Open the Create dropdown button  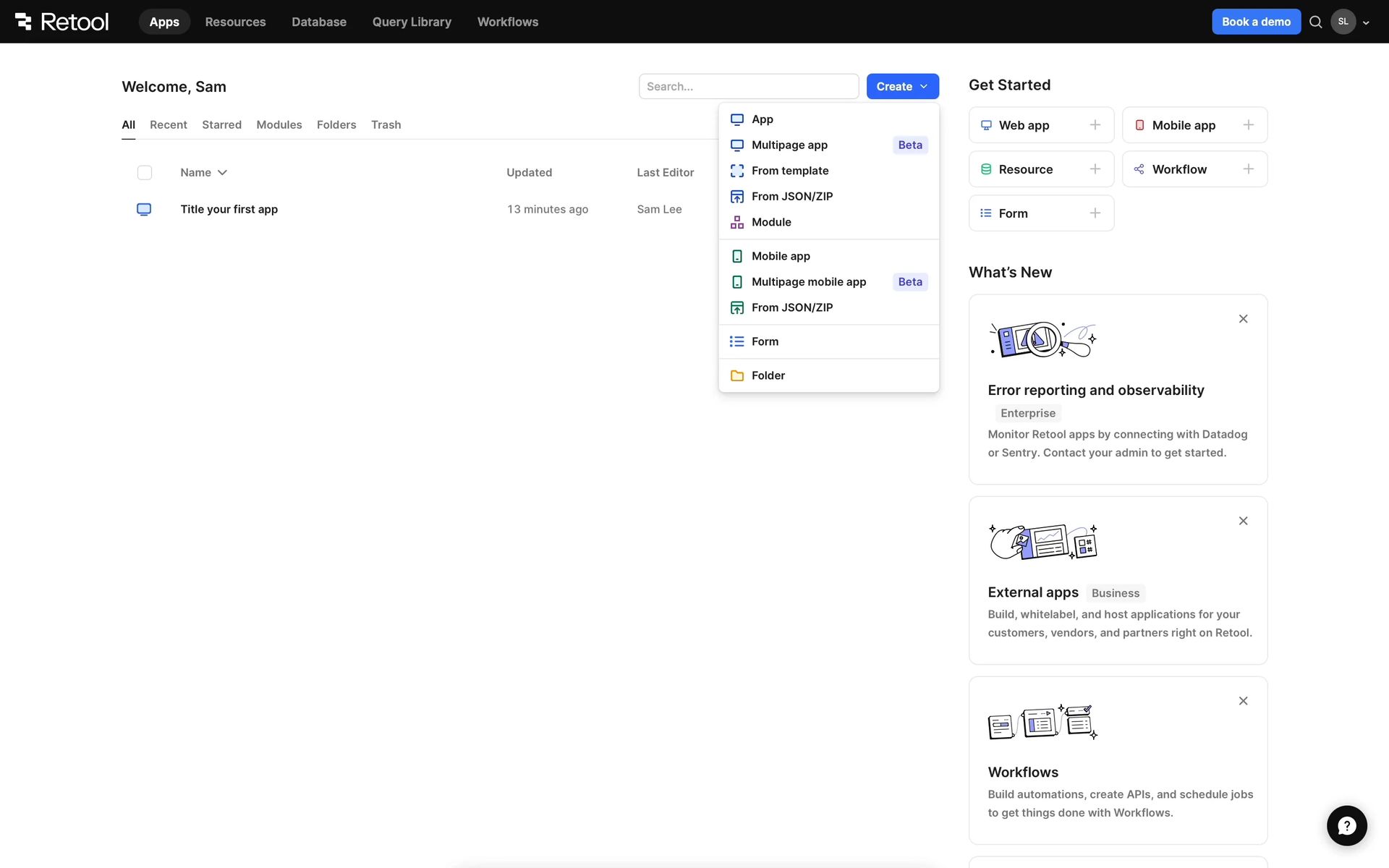[902, 86]
